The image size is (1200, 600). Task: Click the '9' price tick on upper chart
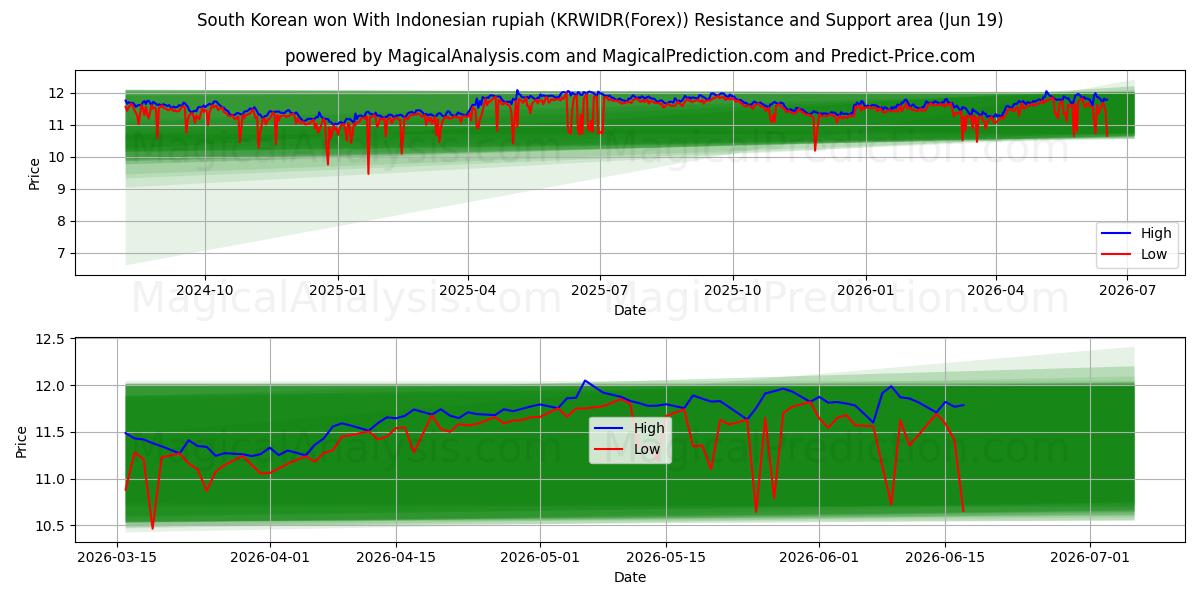60,189
